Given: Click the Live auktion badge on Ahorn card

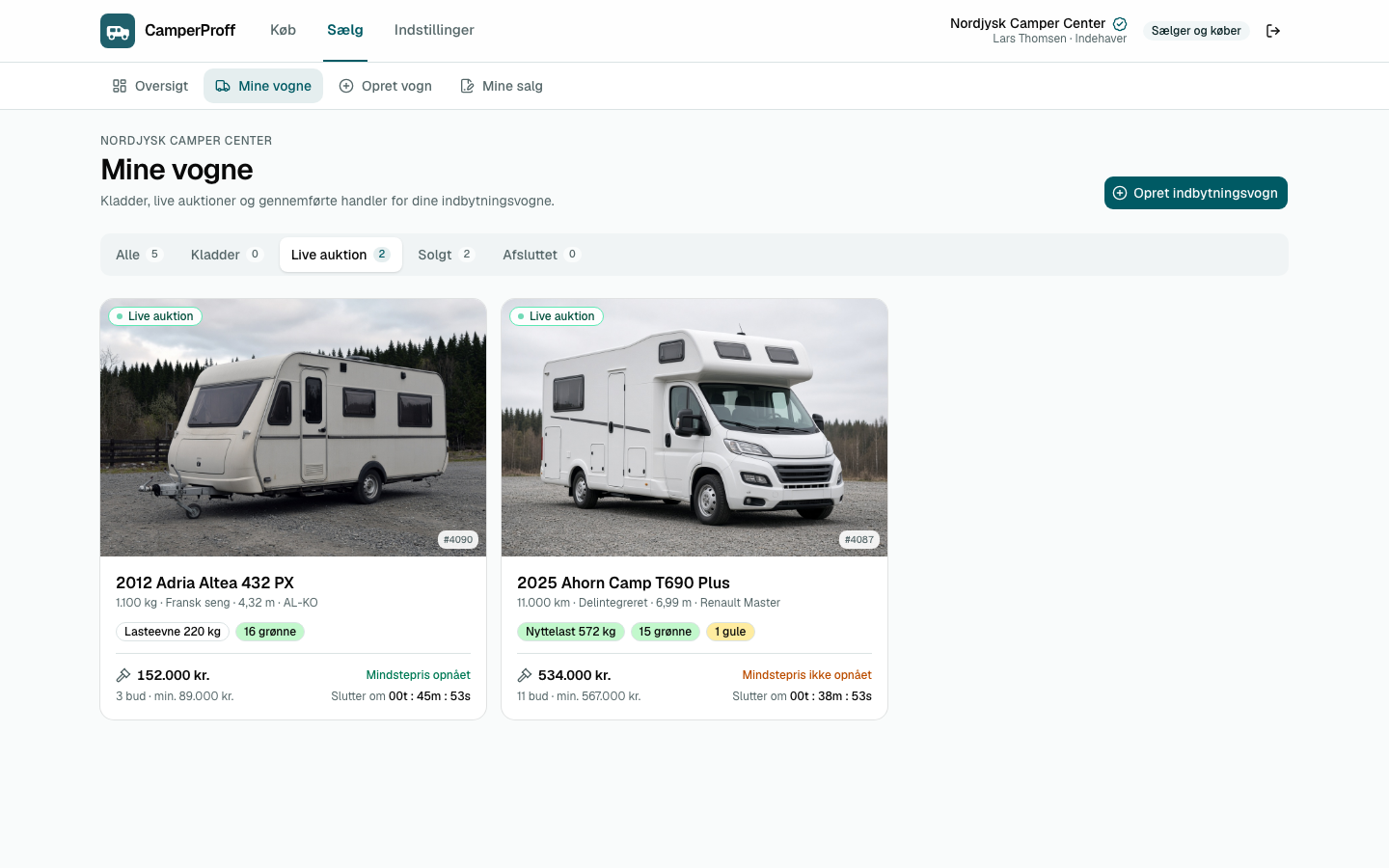Looking at the screenshot, I should coord(557,316).
